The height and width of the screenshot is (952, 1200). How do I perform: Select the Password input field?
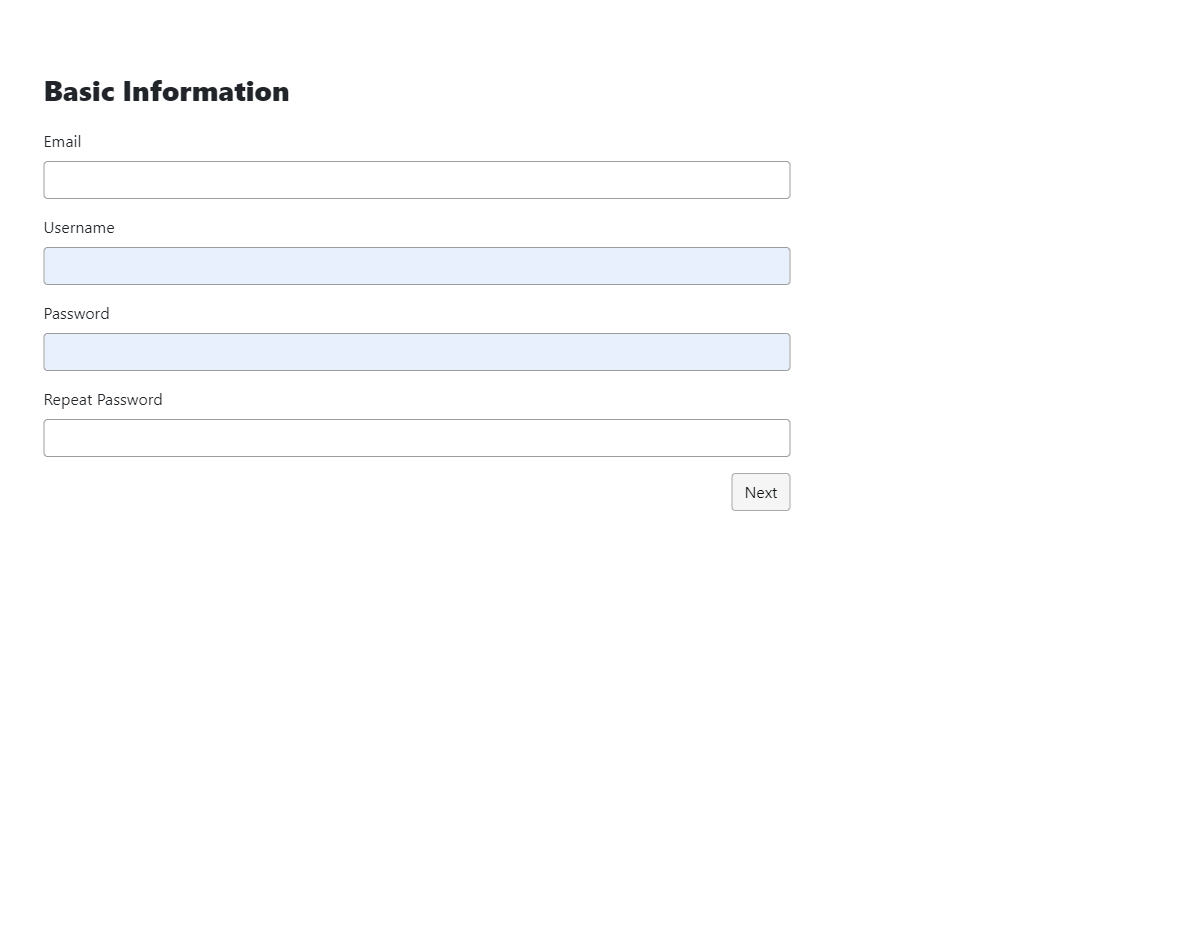click(x=416, y=352)
